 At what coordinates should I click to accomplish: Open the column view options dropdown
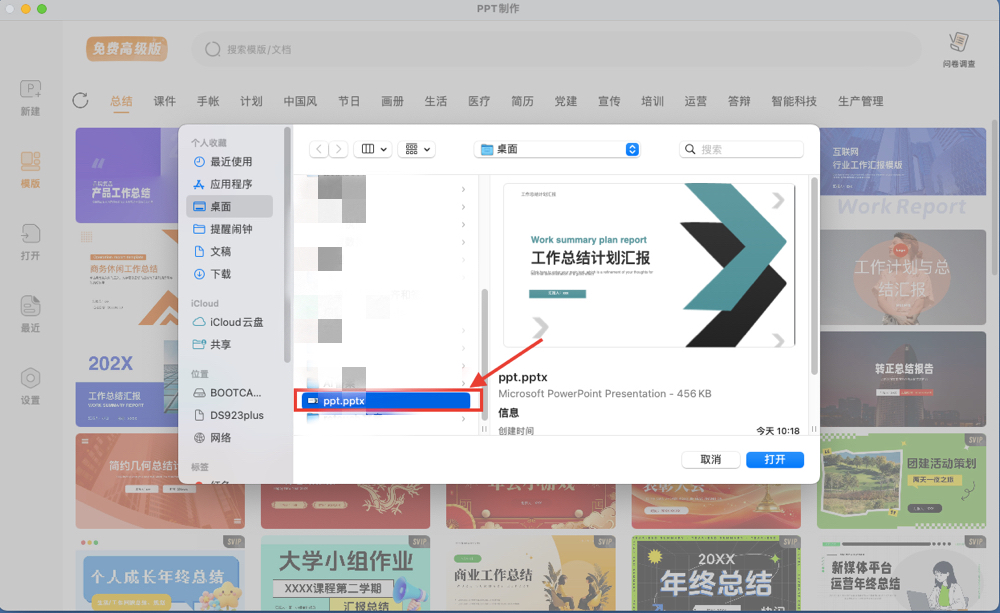click(x=371, y=148)
